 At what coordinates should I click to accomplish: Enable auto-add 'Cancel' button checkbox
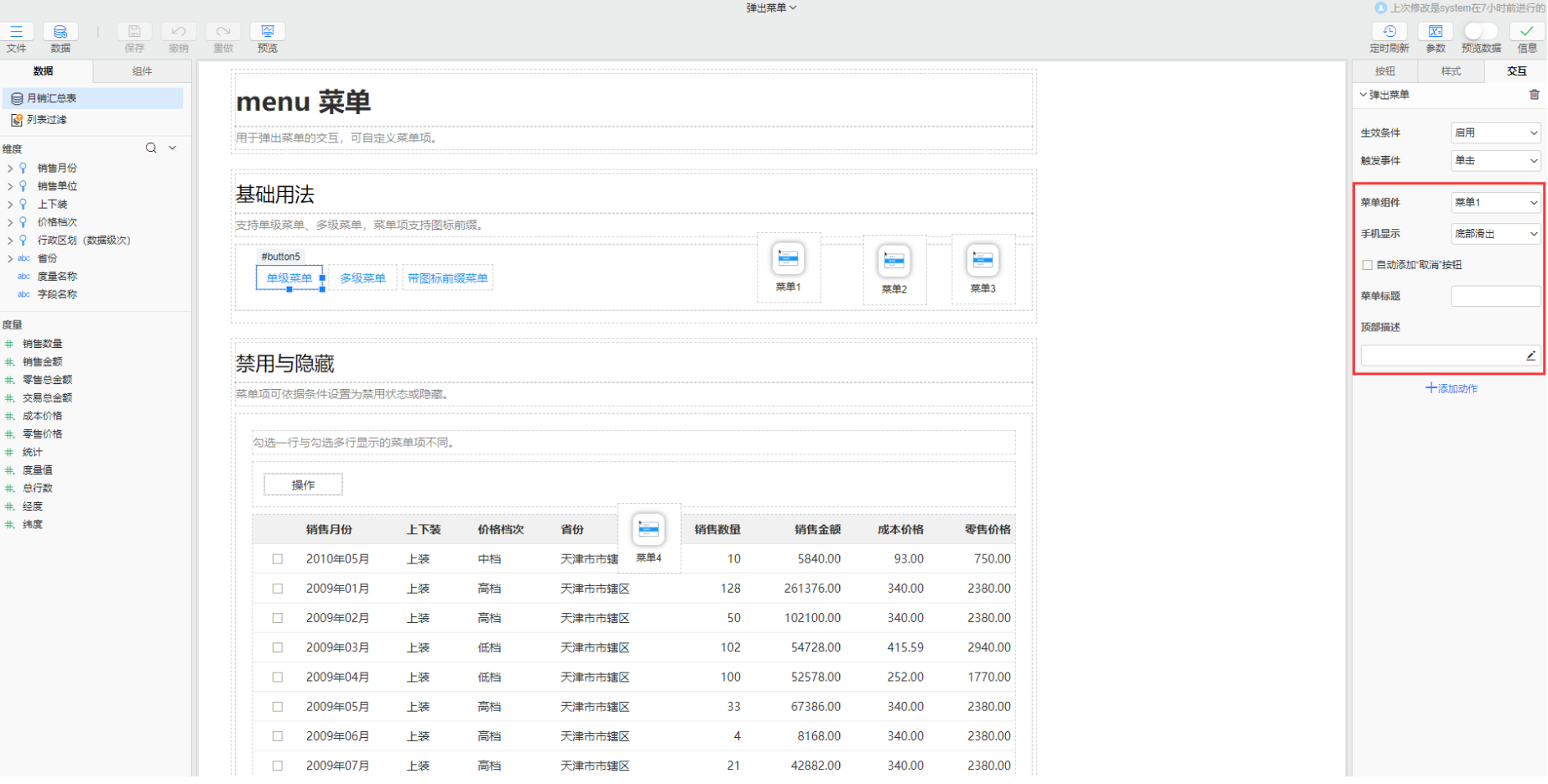1368,265
